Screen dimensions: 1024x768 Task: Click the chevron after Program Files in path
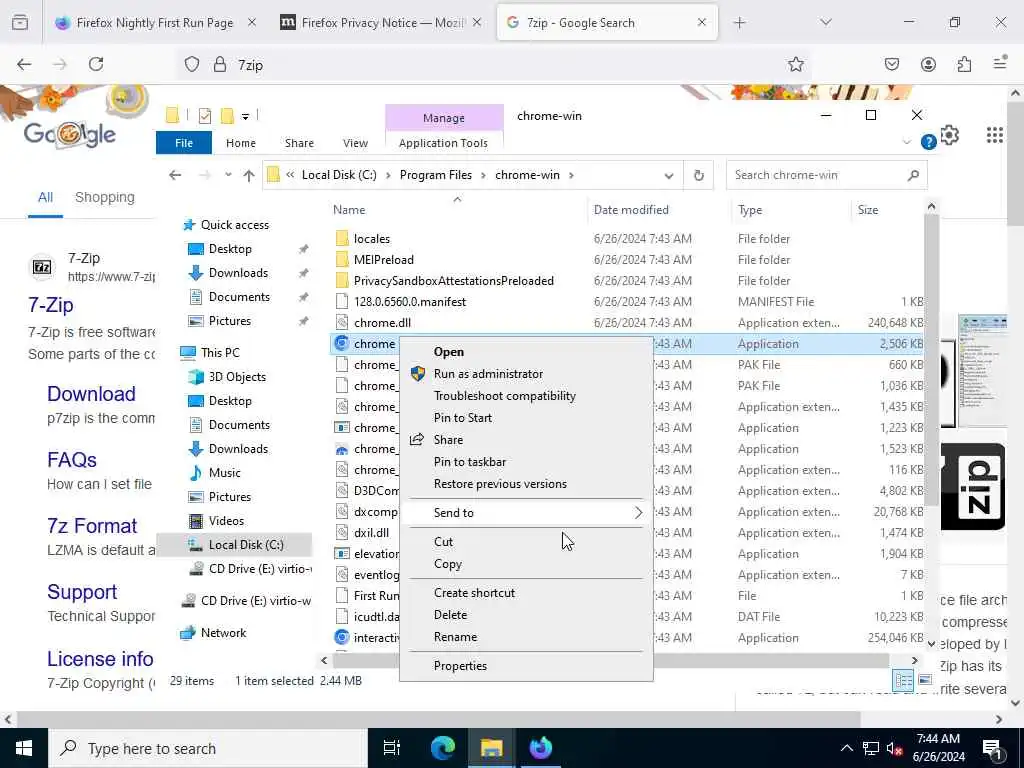click(483, 175)
